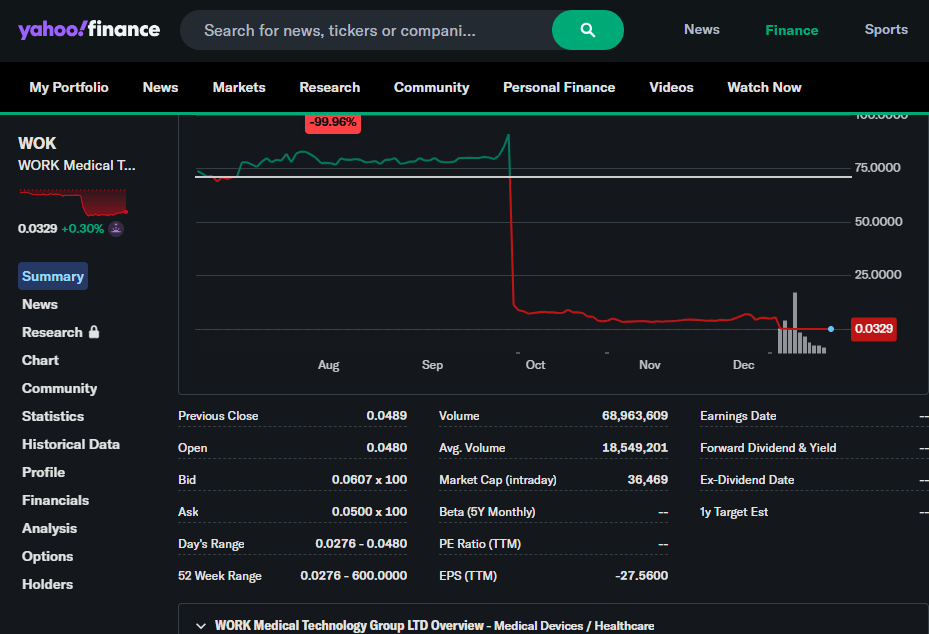Click the pre-market sunrise icon by +0.30%

tap(116, 229)
